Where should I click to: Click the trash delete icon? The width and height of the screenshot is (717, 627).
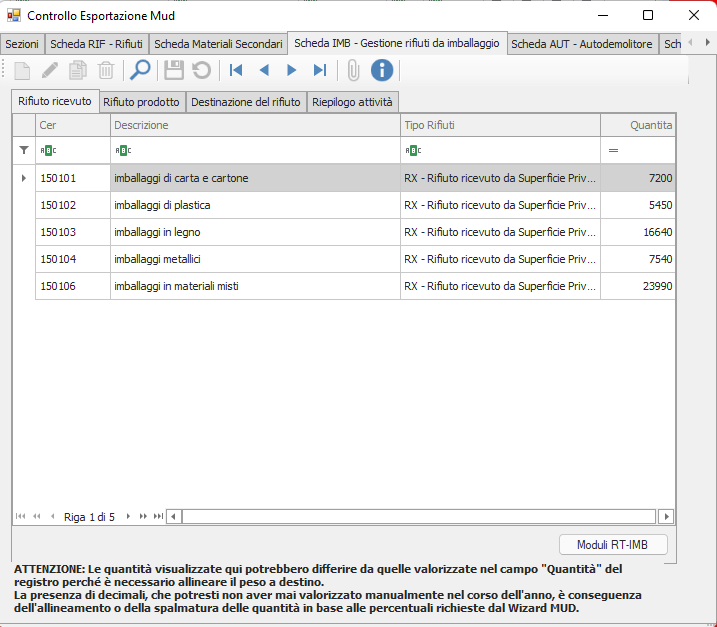click(x=106, y=70)
